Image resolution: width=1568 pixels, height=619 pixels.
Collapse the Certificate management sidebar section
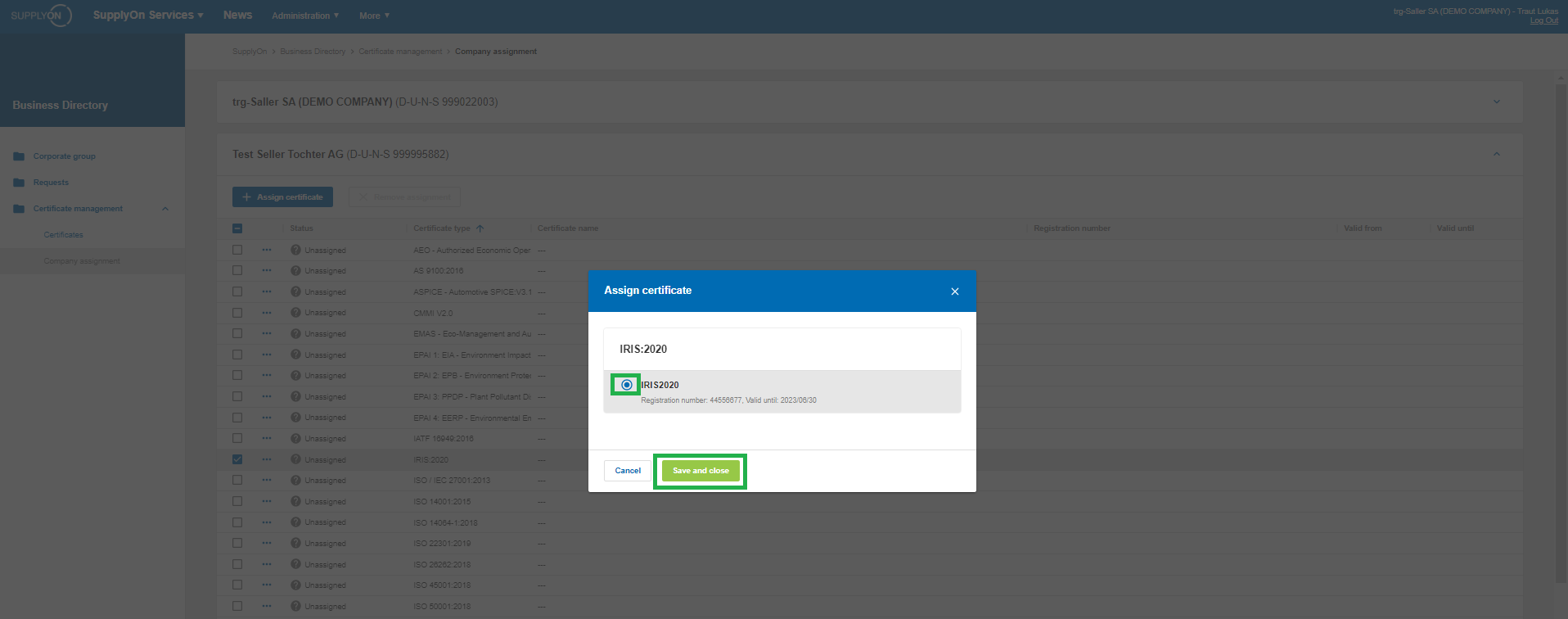(165, 209)
